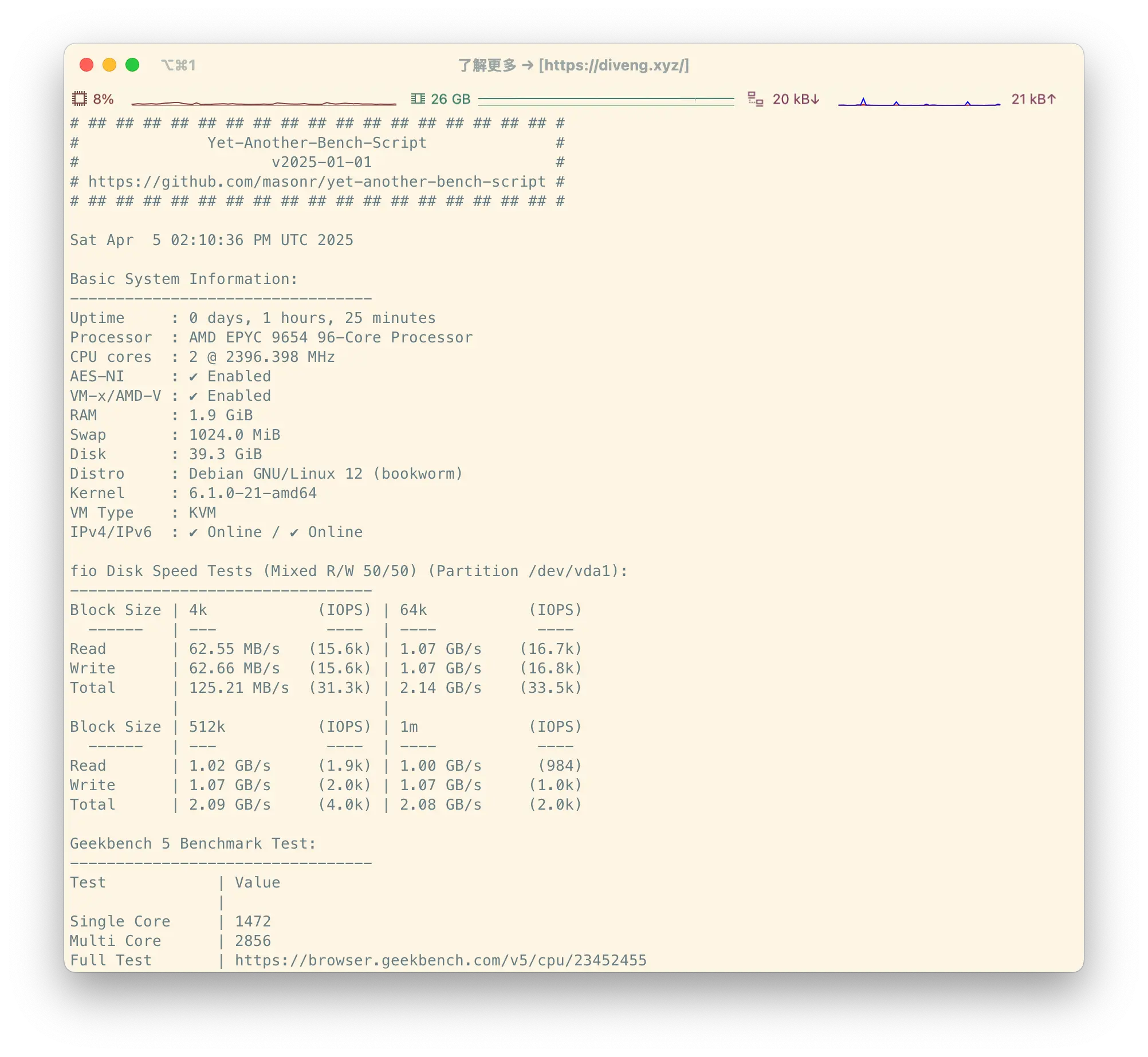1148x1057 pixels.
Task: Click the 64k read IOPS (16.7k)
Action: (x=551, y=649)
